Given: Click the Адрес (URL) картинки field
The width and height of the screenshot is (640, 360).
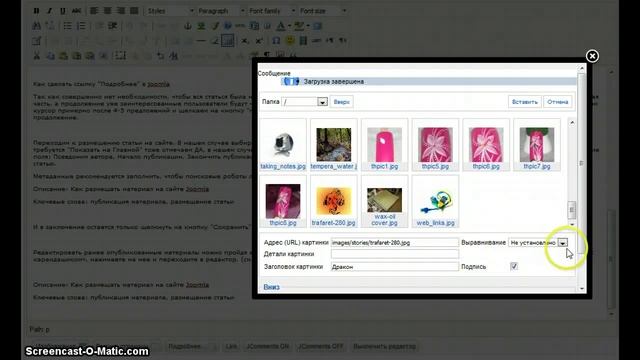Looking at the screenshot, I should [x=395, y=242].
